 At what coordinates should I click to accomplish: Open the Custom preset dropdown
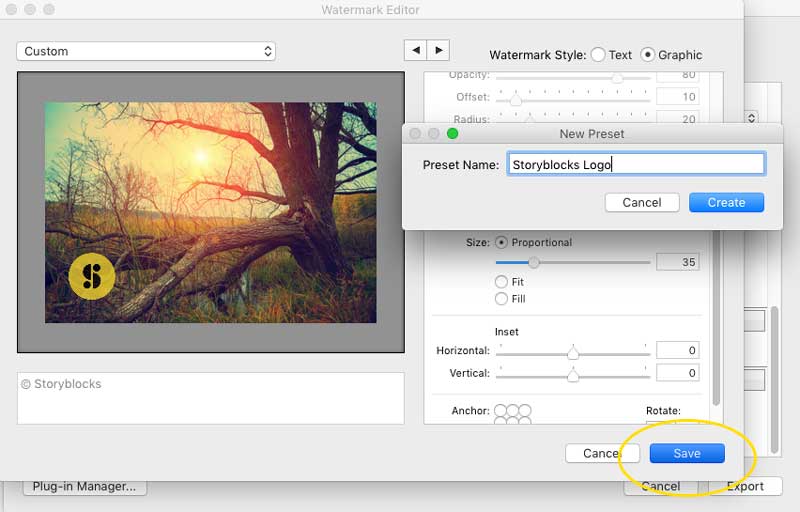[146, 51]
